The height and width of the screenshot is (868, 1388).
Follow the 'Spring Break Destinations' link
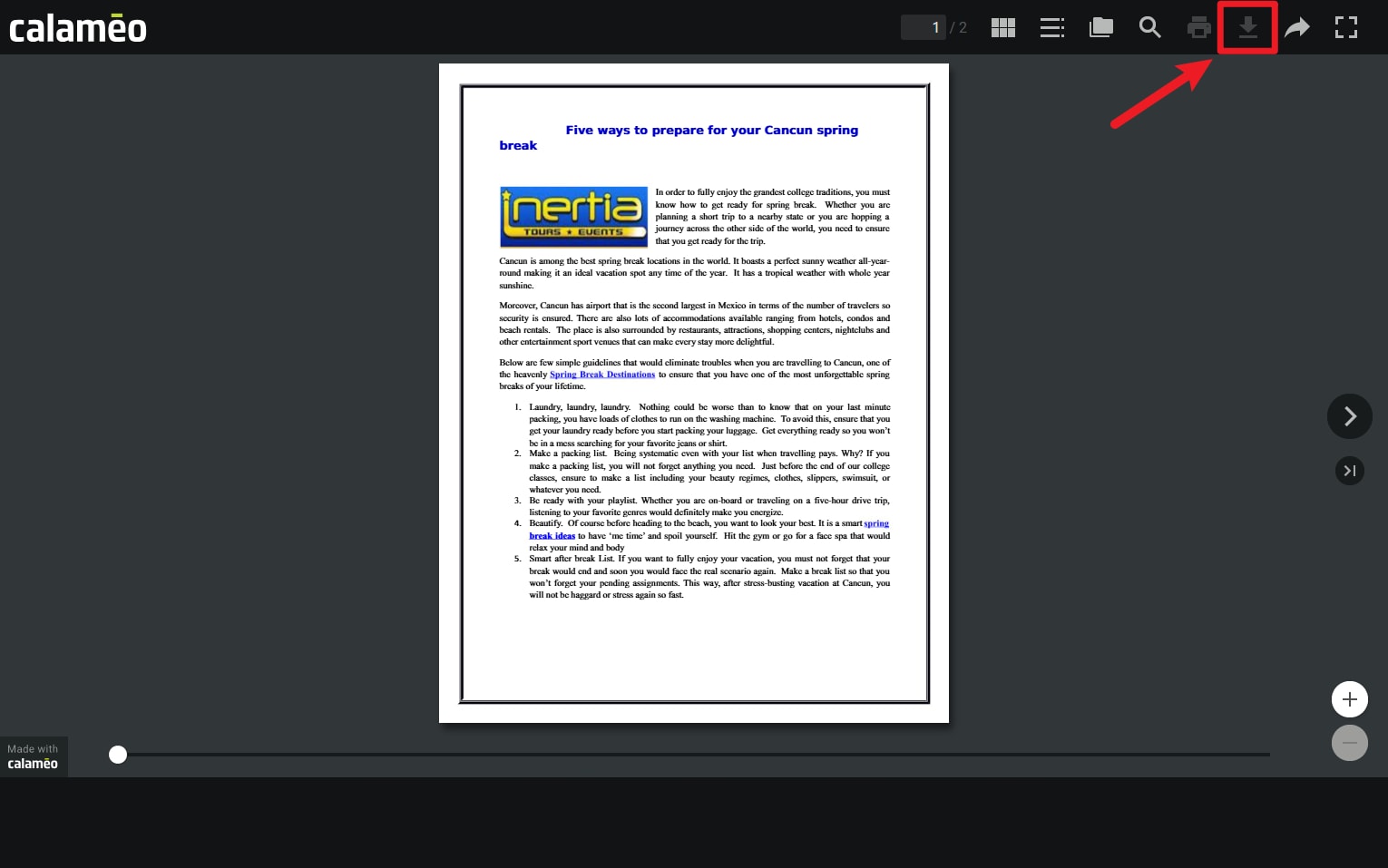point(601,375)
